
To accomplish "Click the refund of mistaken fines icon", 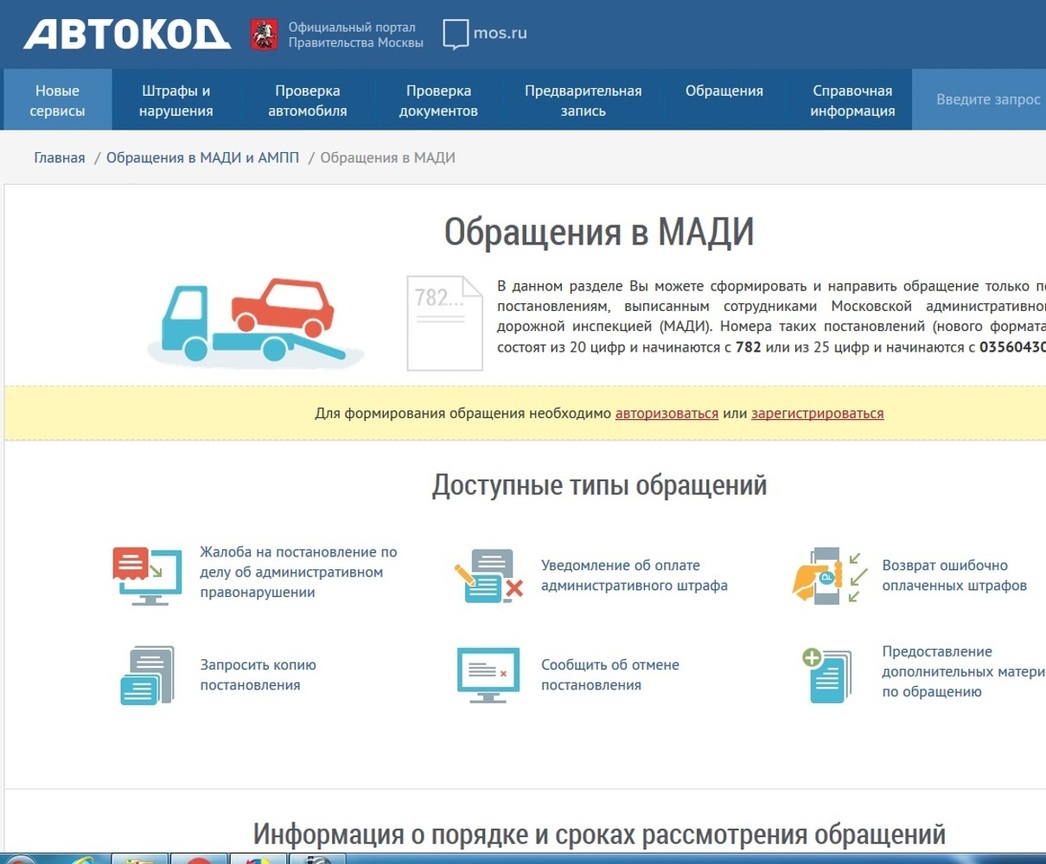I will (x=829, y=575).
